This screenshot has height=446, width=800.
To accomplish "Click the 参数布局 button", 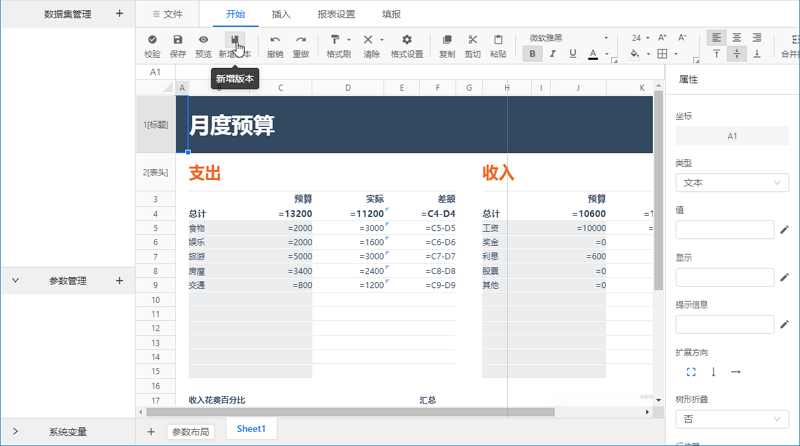I will pos(190,432).
